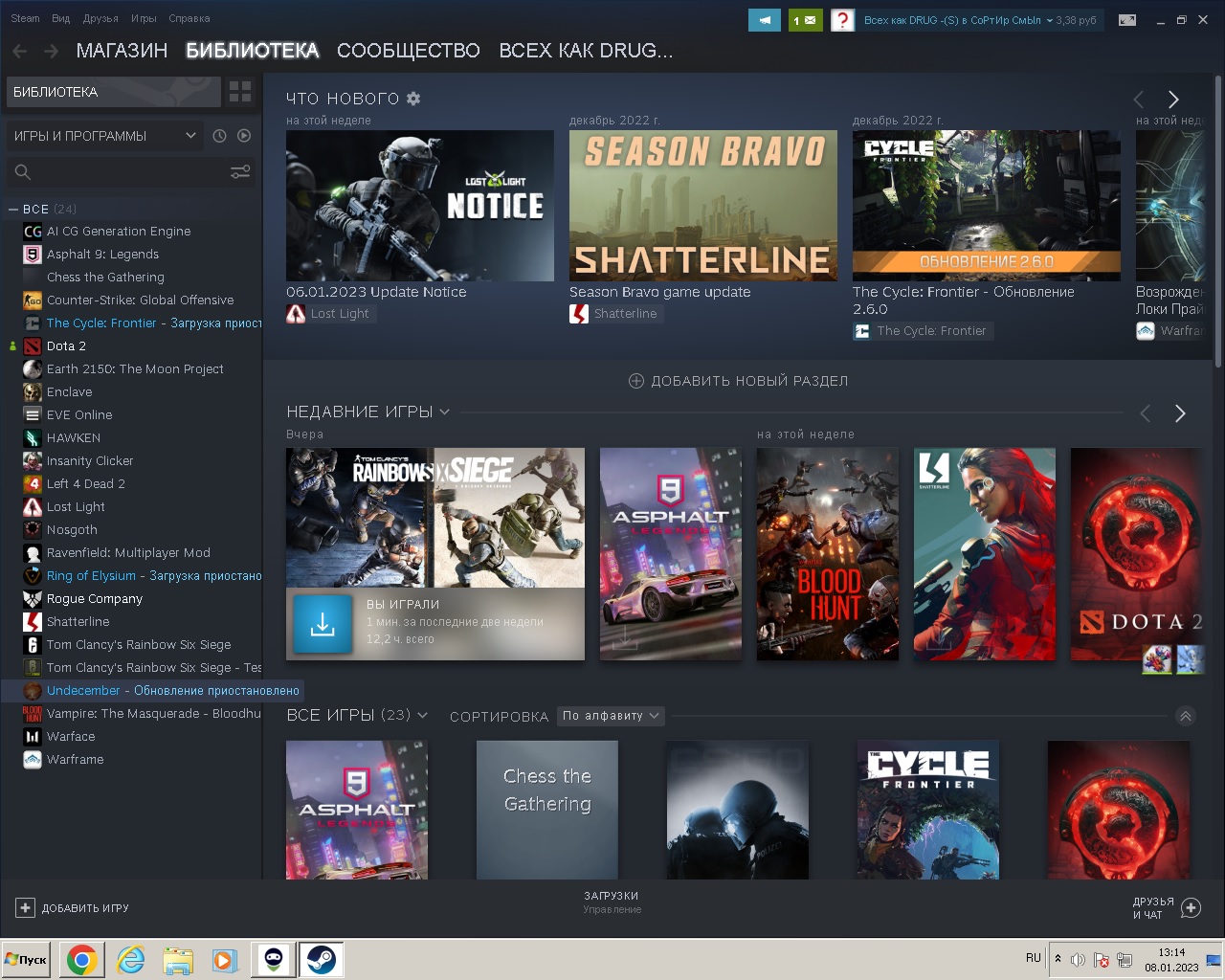Expand the ВСЕ ИГРЫ (23) dropdown
1225x980 pixels.
(x=422, y=716)
